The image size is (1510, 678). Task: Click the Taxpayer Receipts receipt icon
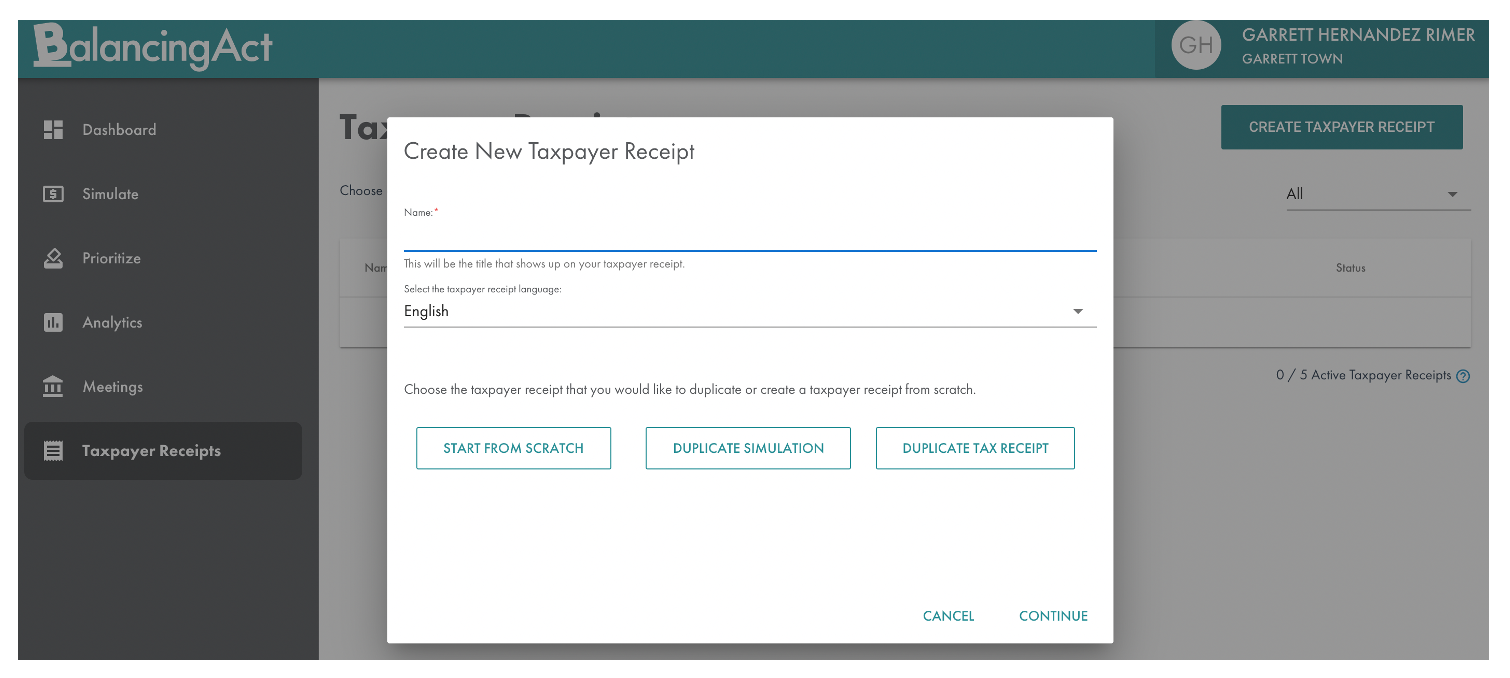coord(54,451)
